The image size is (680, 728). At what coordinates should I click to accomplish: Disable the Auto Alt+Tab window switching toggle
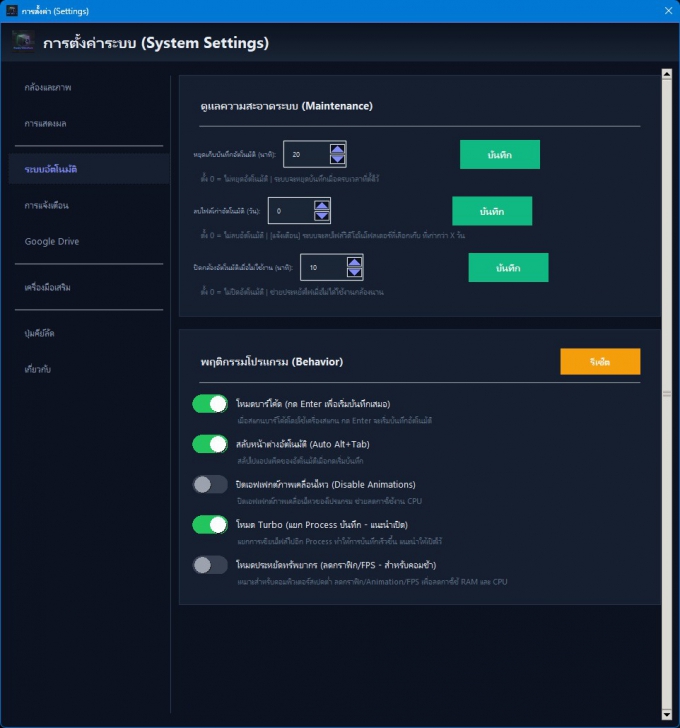[211, 444]
